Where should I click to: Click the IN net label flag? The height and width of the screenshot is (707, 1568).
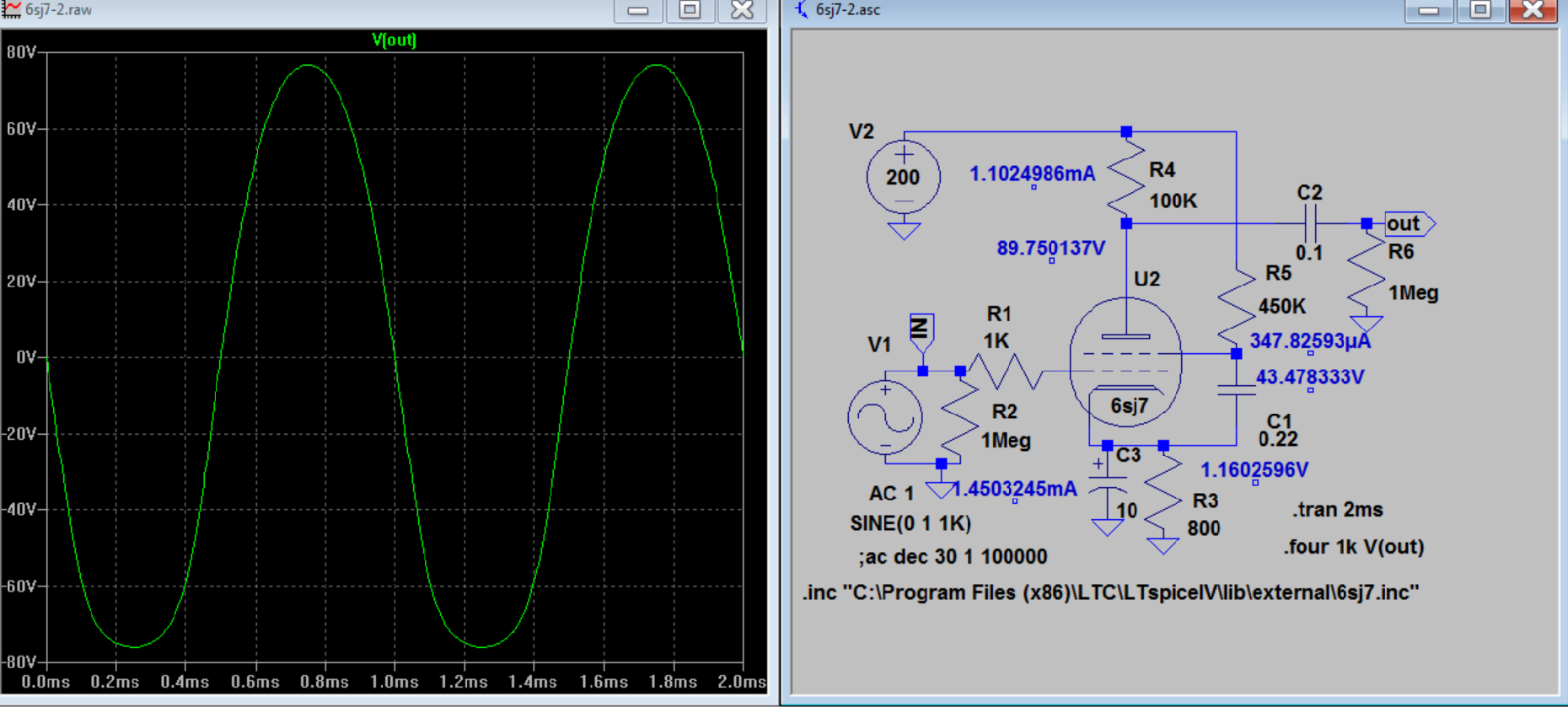[x=921, y=332]
